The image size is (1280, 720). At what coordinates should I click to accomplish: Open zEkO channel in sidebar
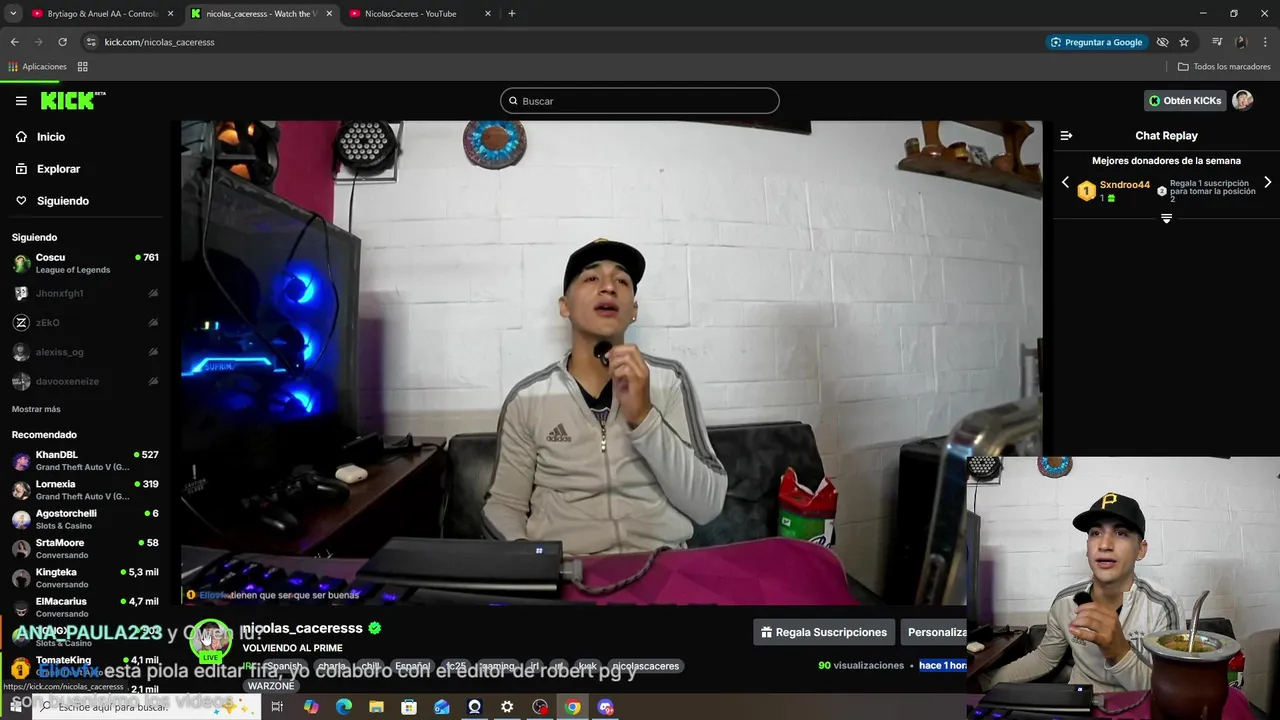[85, 323]
